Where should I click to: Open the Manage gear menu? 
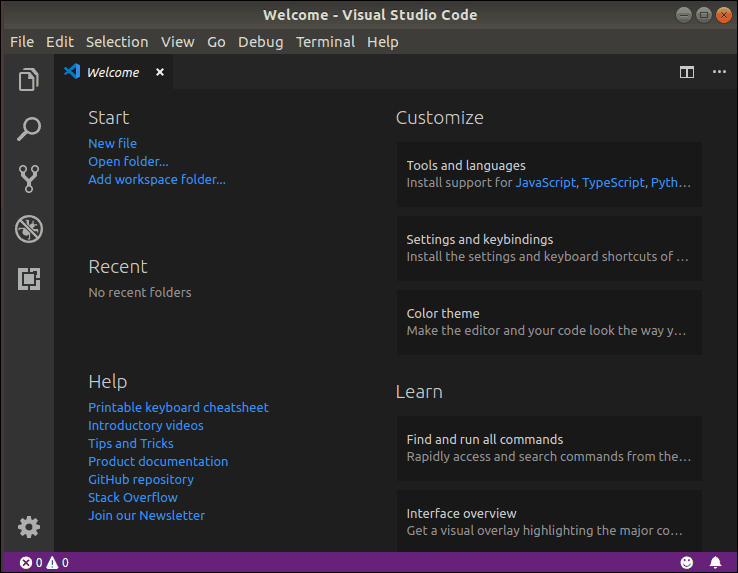pos(29,527)
